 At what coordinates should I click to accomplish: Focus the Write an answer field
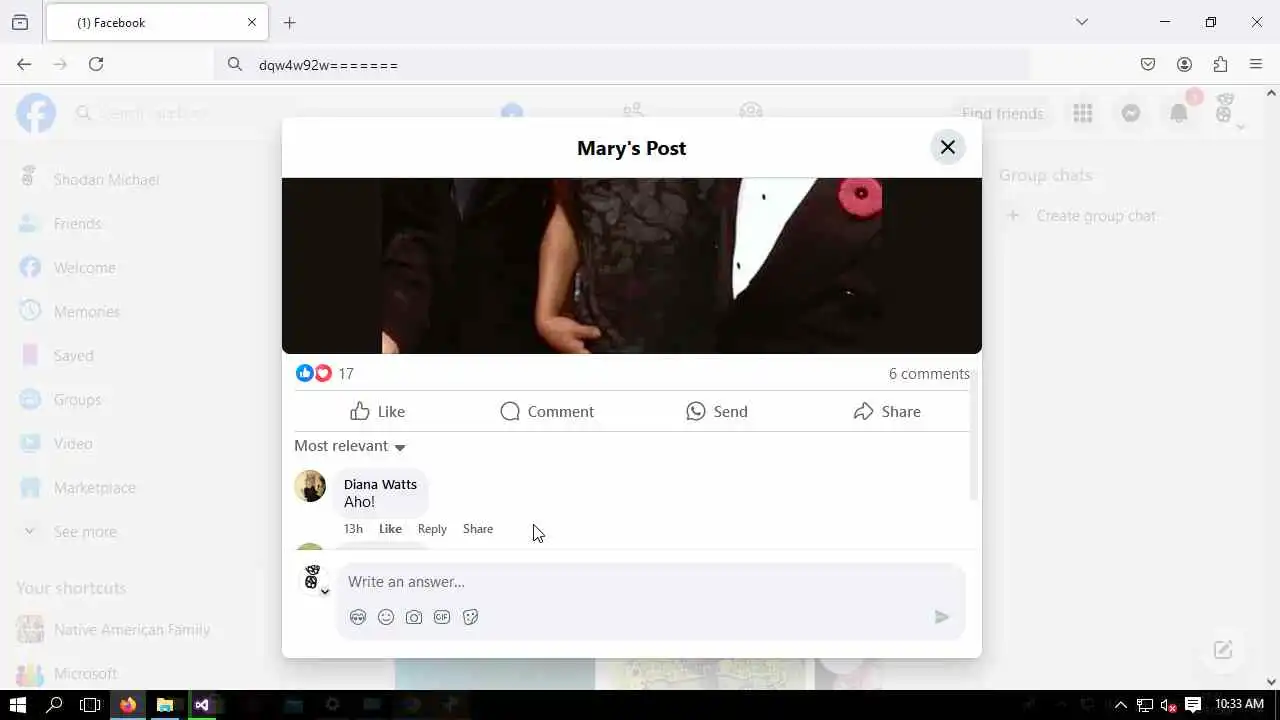650,582
